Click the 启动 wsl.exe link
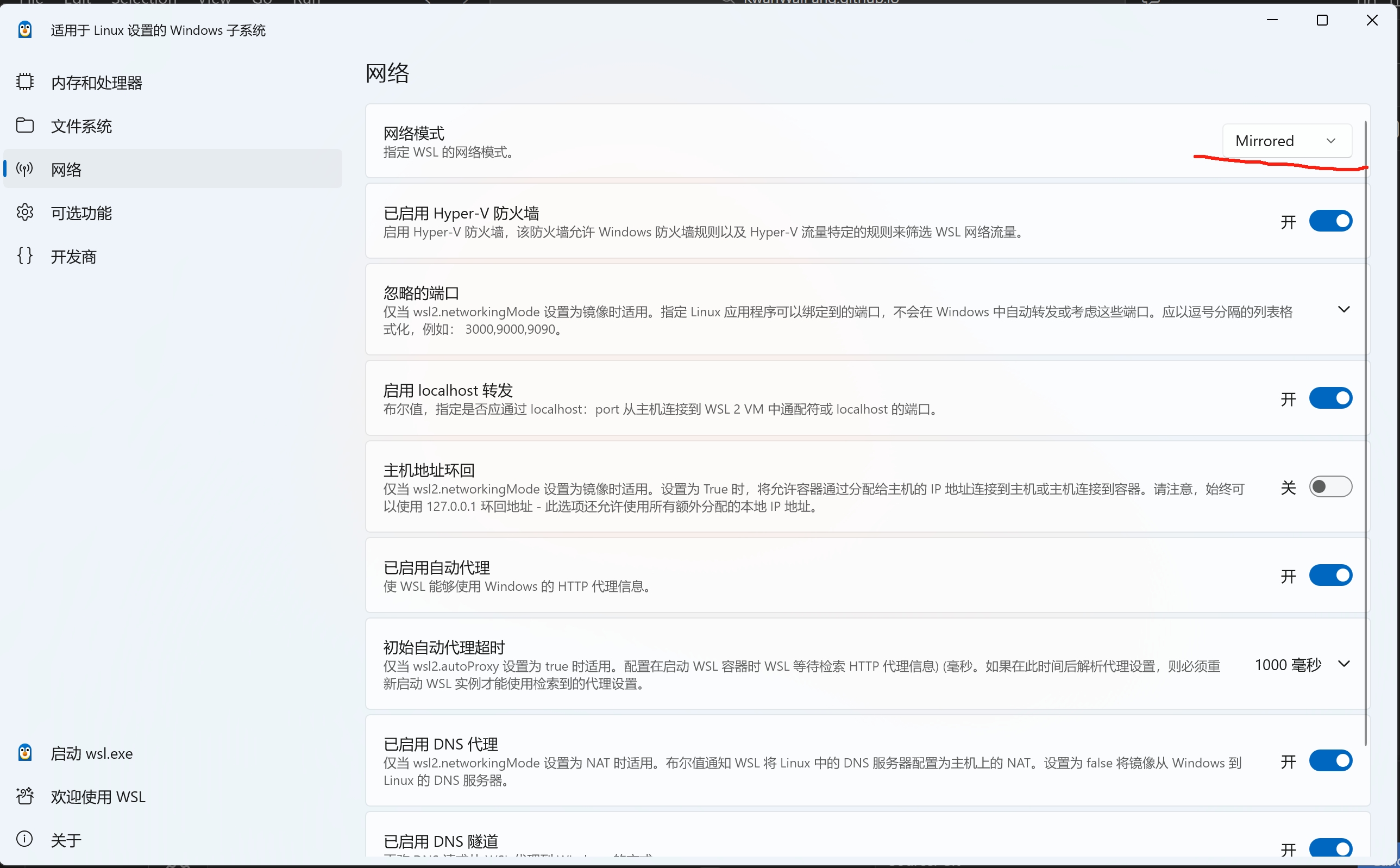The width and height of the screenshot is (1400, 868). 92,753
